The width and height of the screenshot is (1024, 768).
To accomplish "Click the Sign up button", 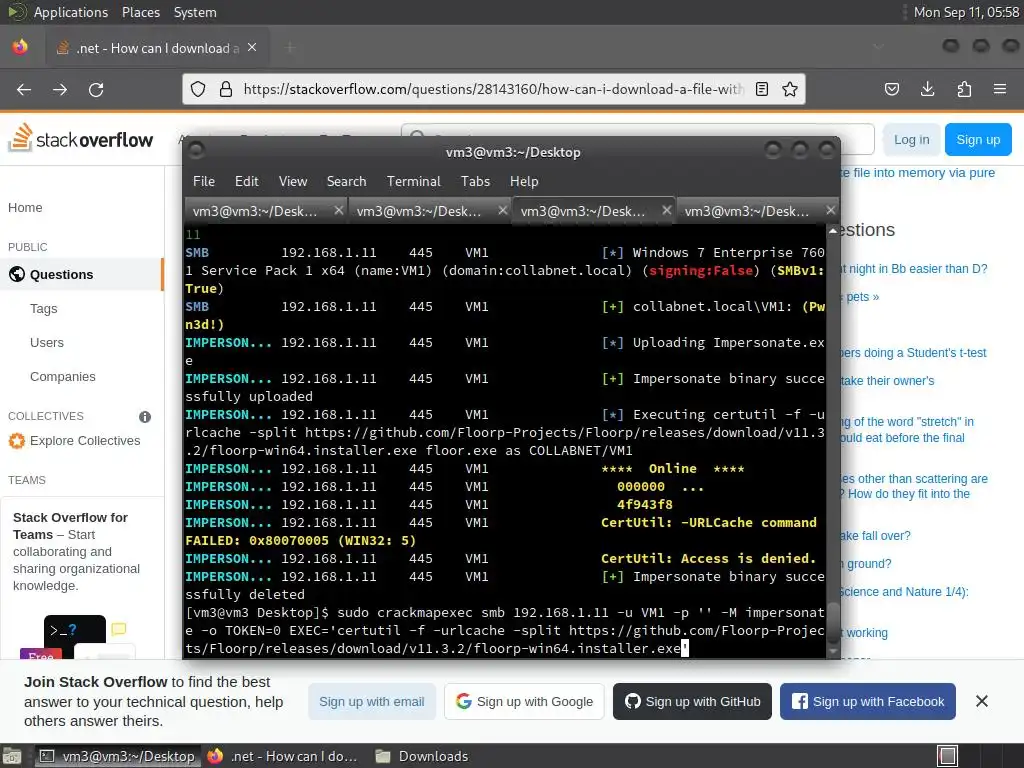I will point(978,140).
